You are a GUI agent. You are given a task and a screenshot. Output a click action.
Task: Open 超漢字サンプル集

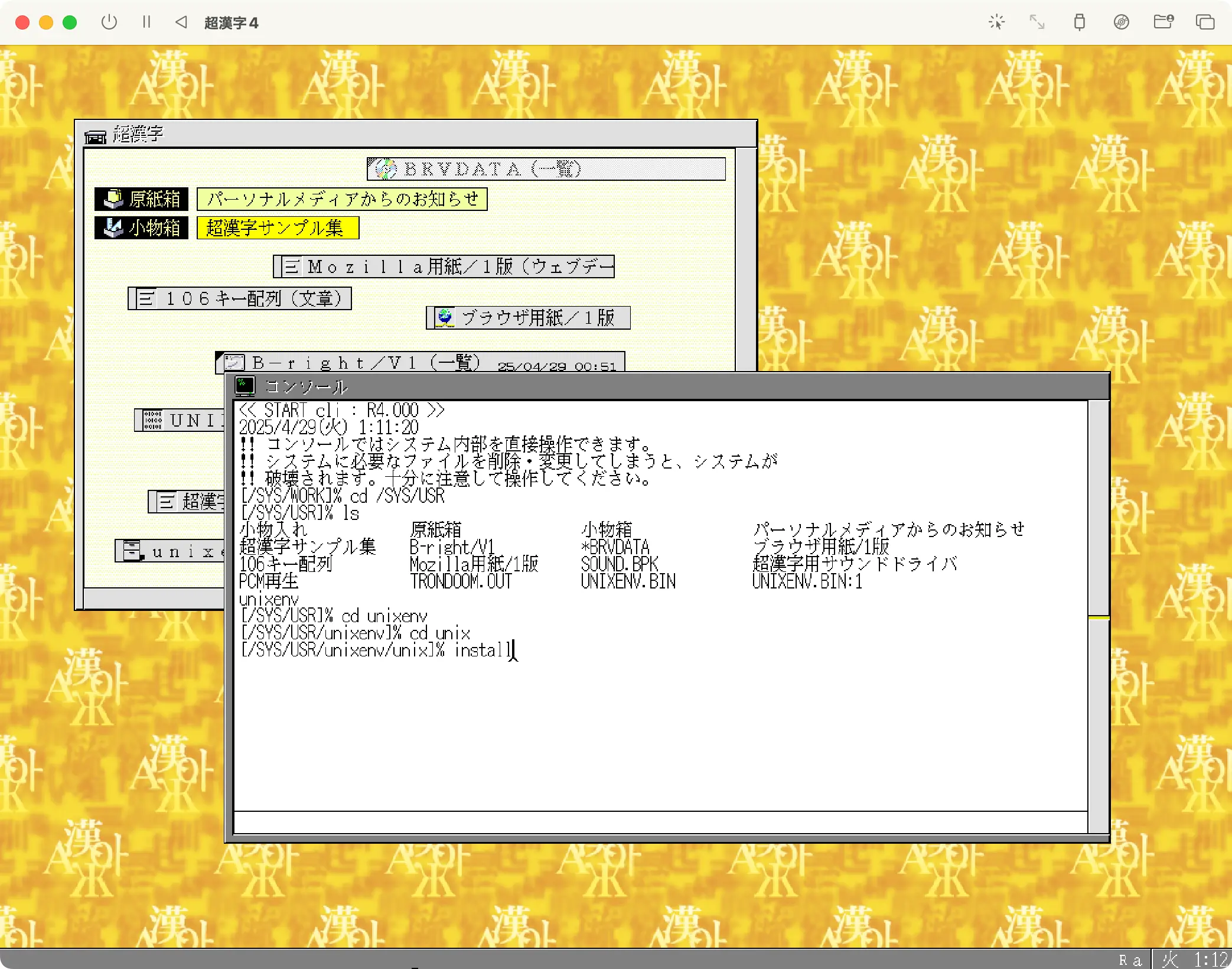pos(278,228)
